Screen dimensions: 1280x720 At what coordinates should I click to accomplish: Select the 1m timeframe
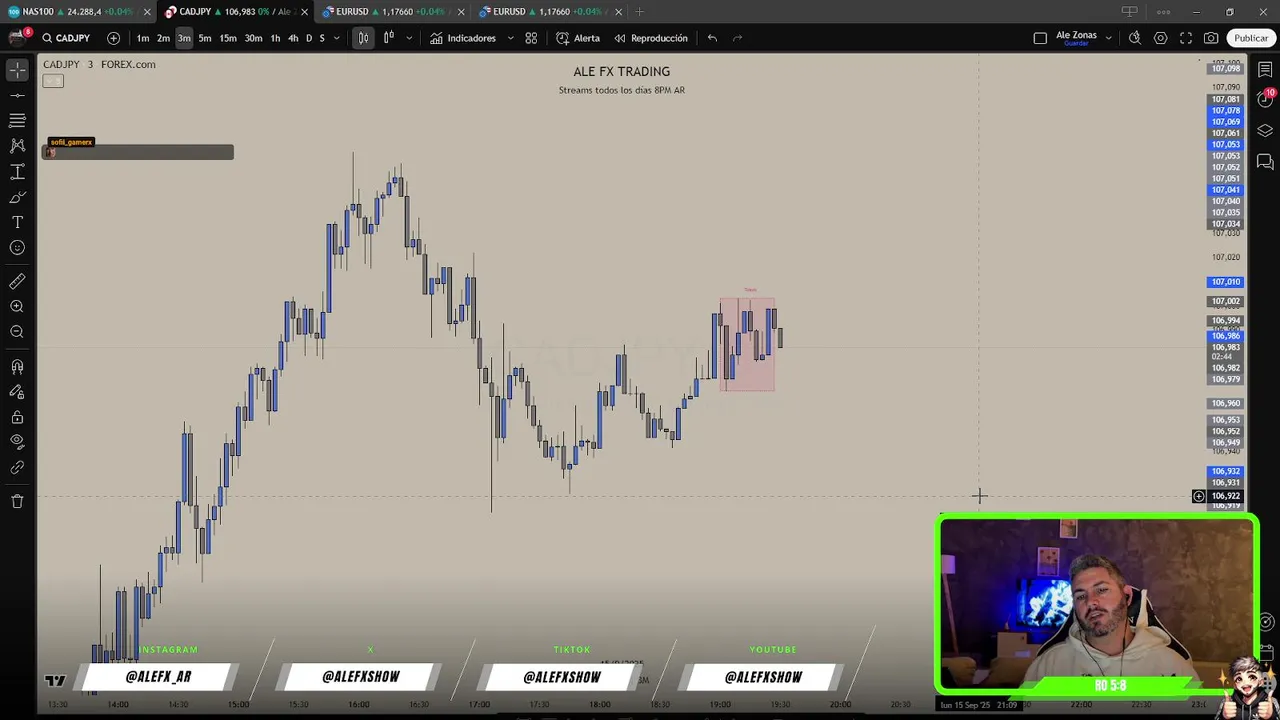(x=143, y=38)
